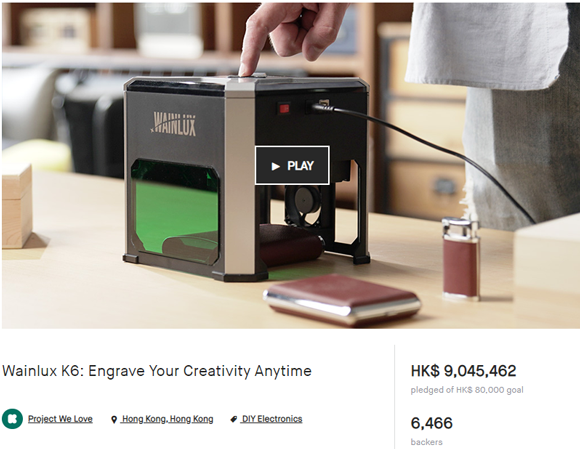This screenshot has width=580, height=449.
Task: Click the HK$ 9,045,462 pledged amount
Action: [463, 371]
